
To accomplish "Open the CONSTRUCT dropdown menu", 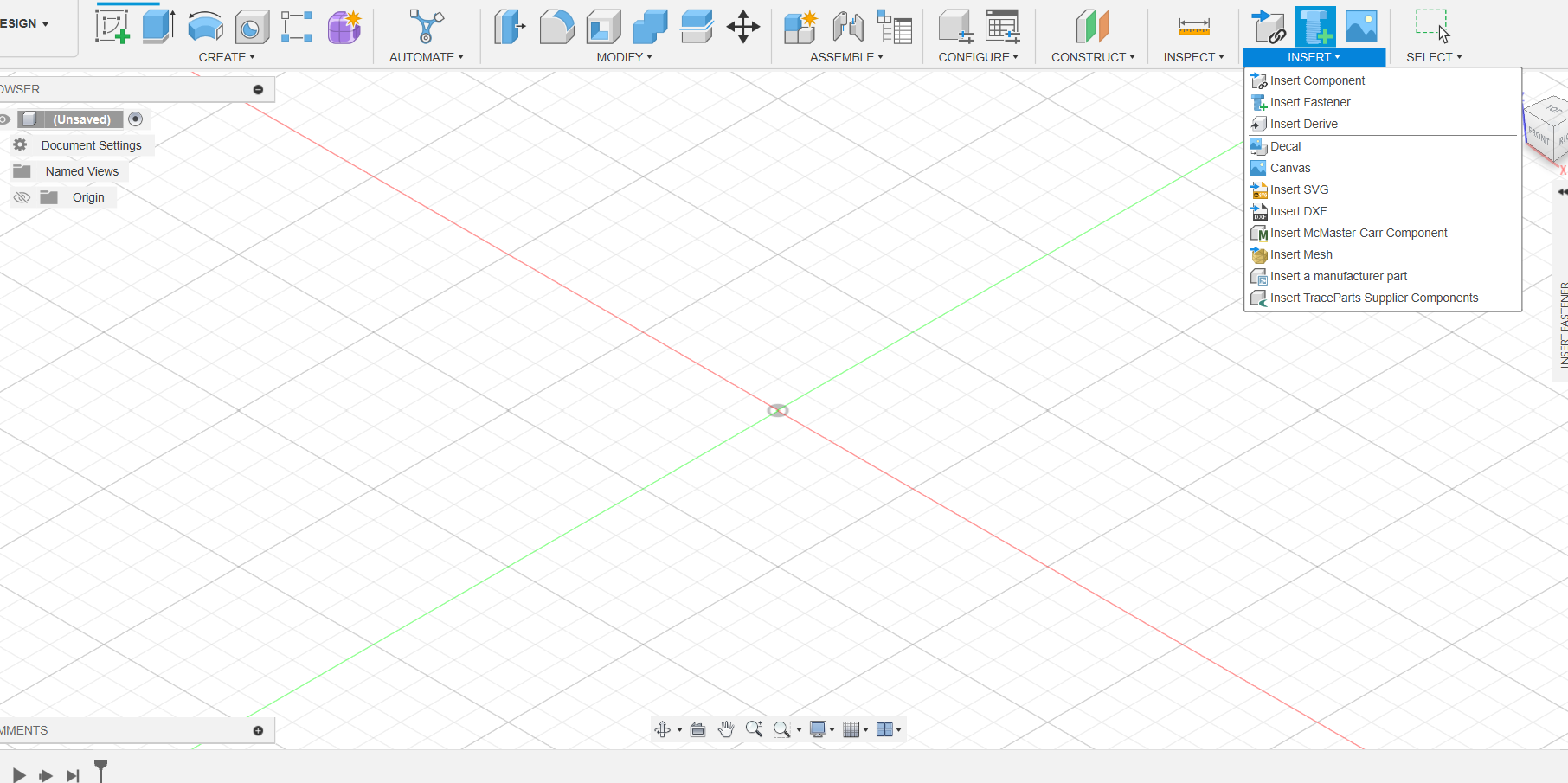I will (x=1093, y=57).
